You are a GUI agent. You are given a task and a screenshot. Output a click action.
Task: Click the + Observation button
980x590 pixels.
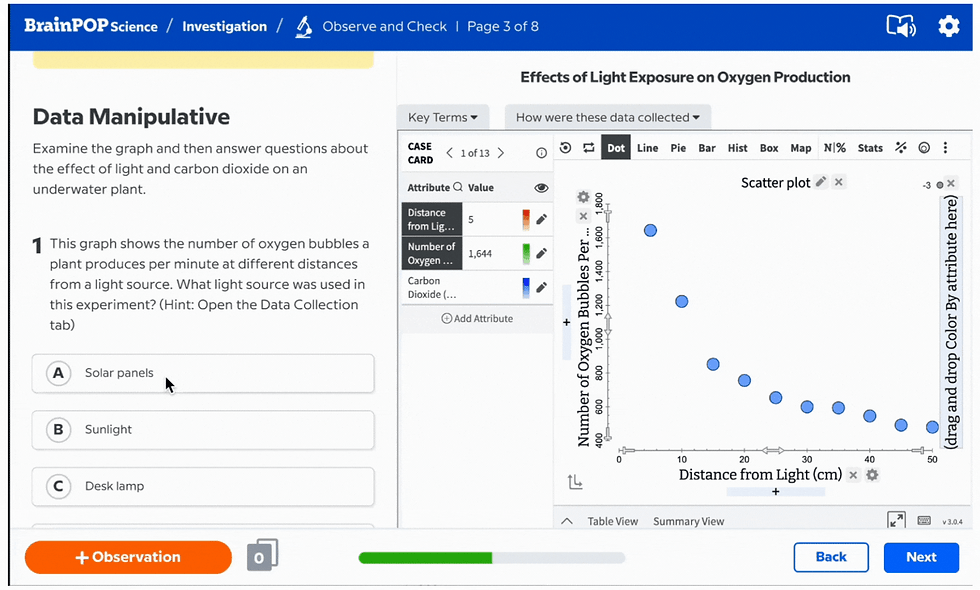click(128, 557)
